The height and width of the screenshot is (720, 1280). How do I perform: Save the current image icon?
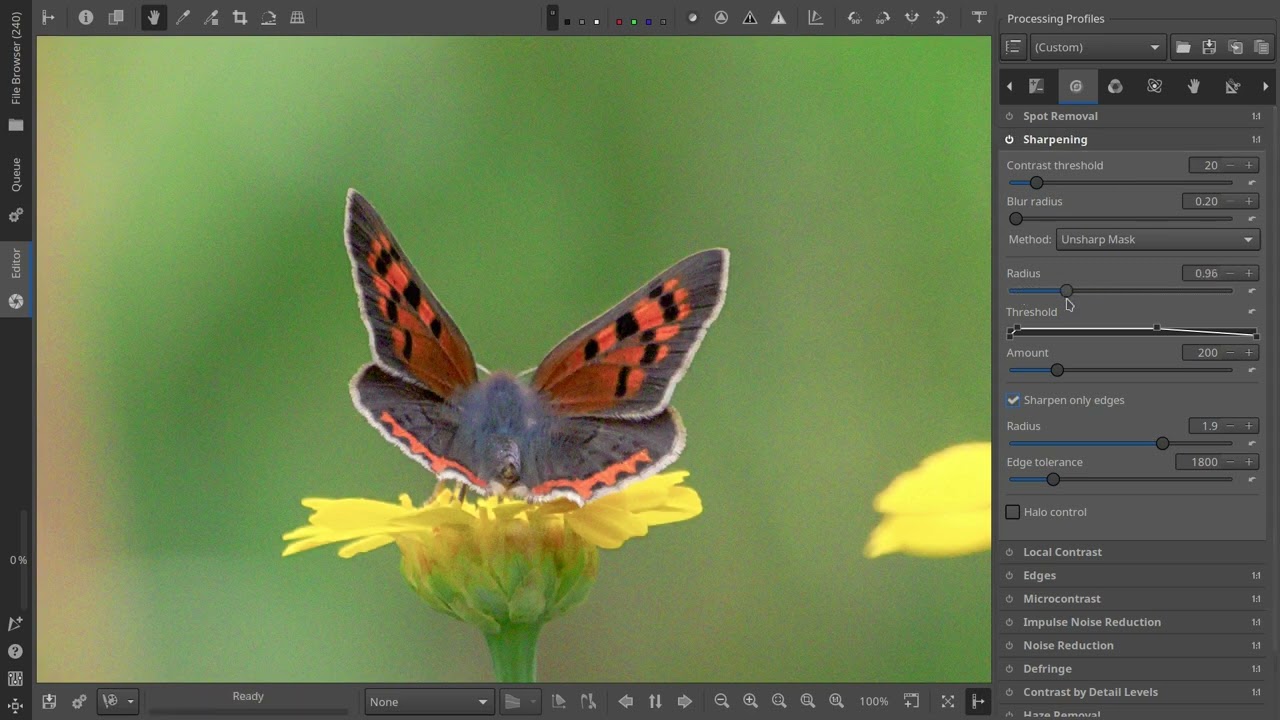pyautogui.click(x=49, y=701)
